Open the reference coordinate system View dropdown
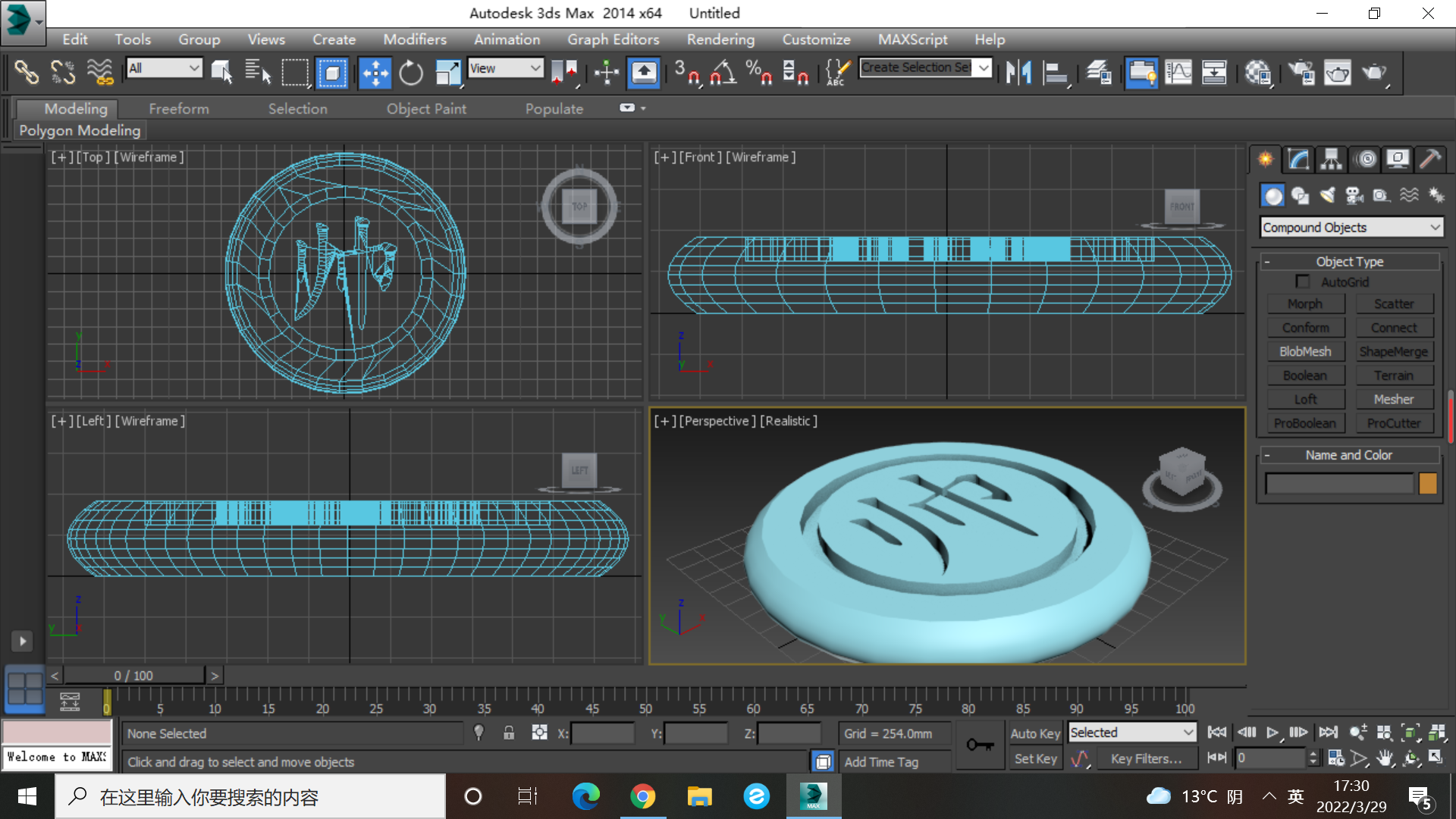The height and width of the screenshot is (819, 1456). (506, 68)
